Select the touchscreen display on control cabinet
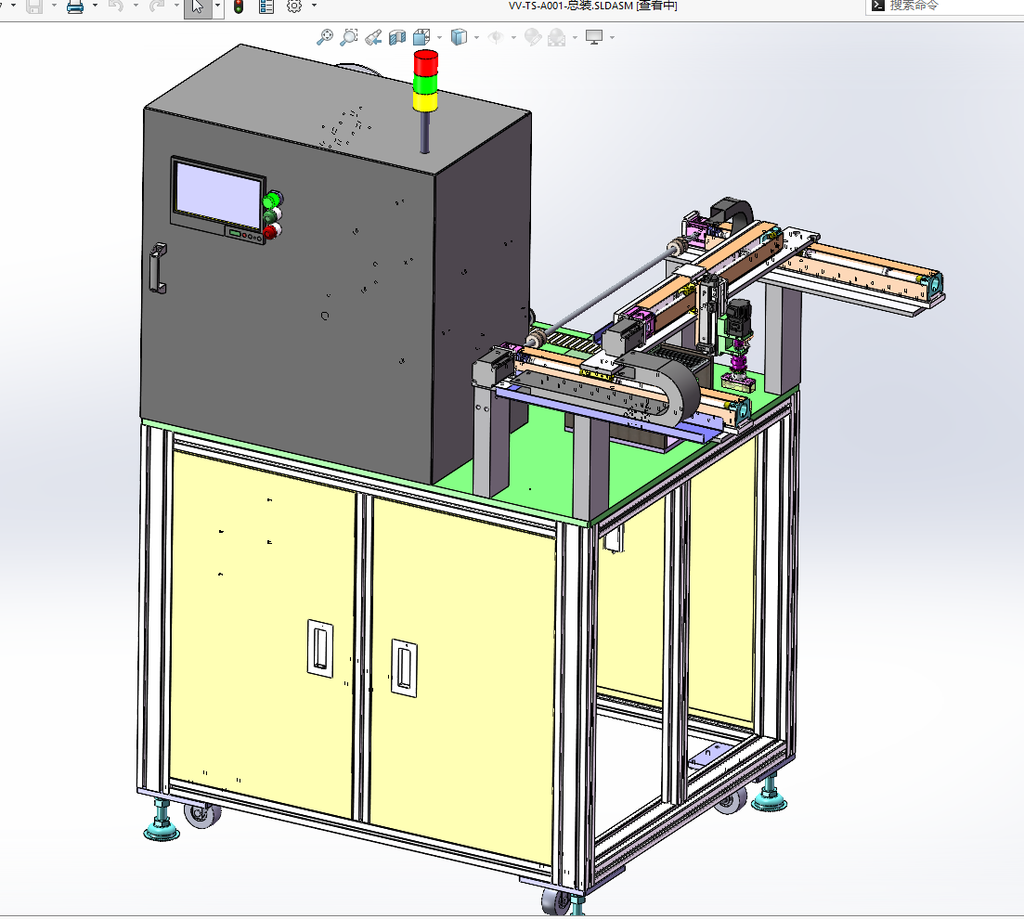The height and width of the screenshot is (919, 1024). click(219, 194)
